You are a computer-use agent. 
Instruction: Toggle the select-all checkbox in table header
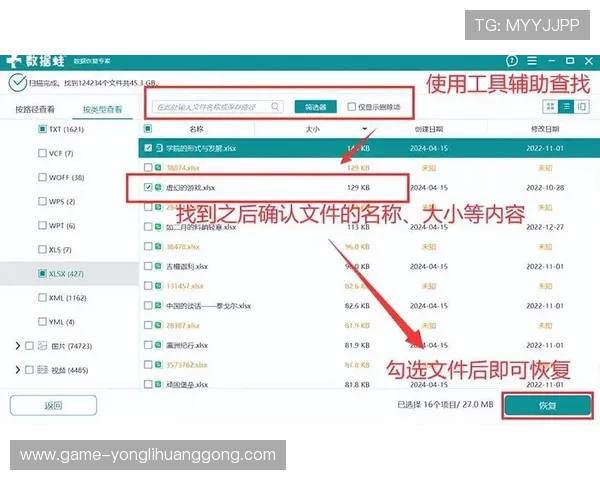[x=148, y=129]
